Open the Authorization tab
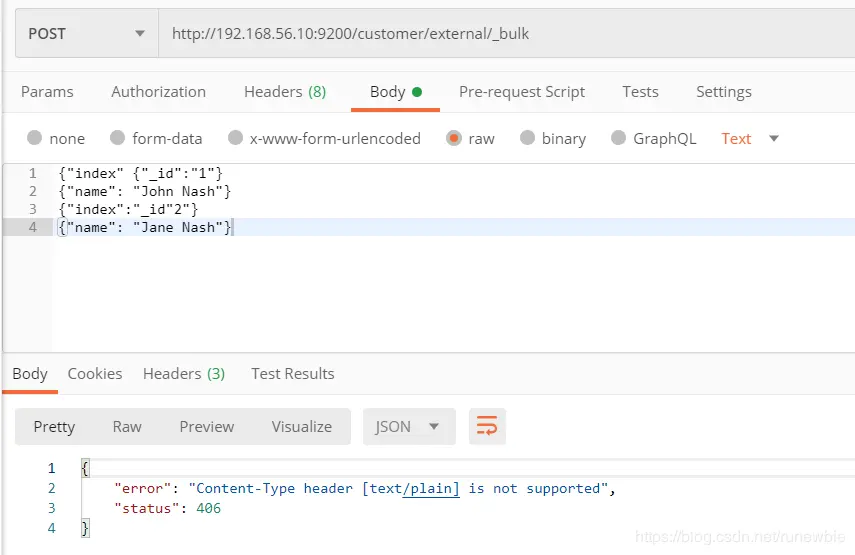 click(x=158, y=92)
